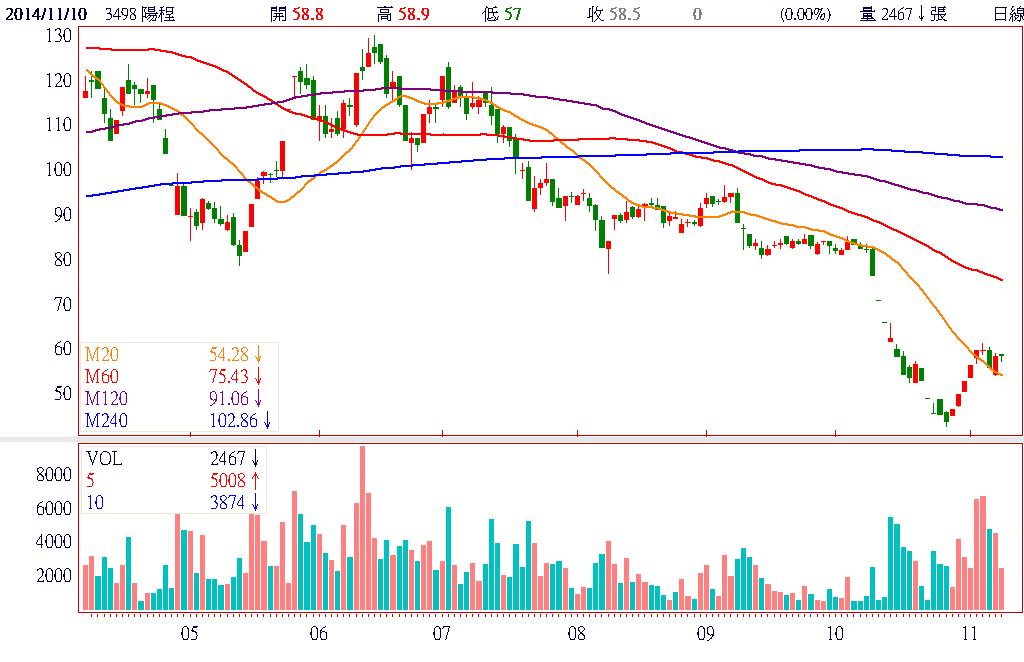Click the volume 量 2467 張 readout
This screenshot has height=662, width=1024.
pyautogui.click(x=905, y=14)
